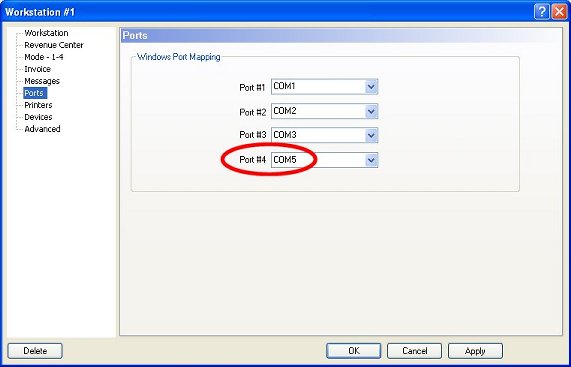Click the title bar help question-mark icon

(x=542, y=12)
